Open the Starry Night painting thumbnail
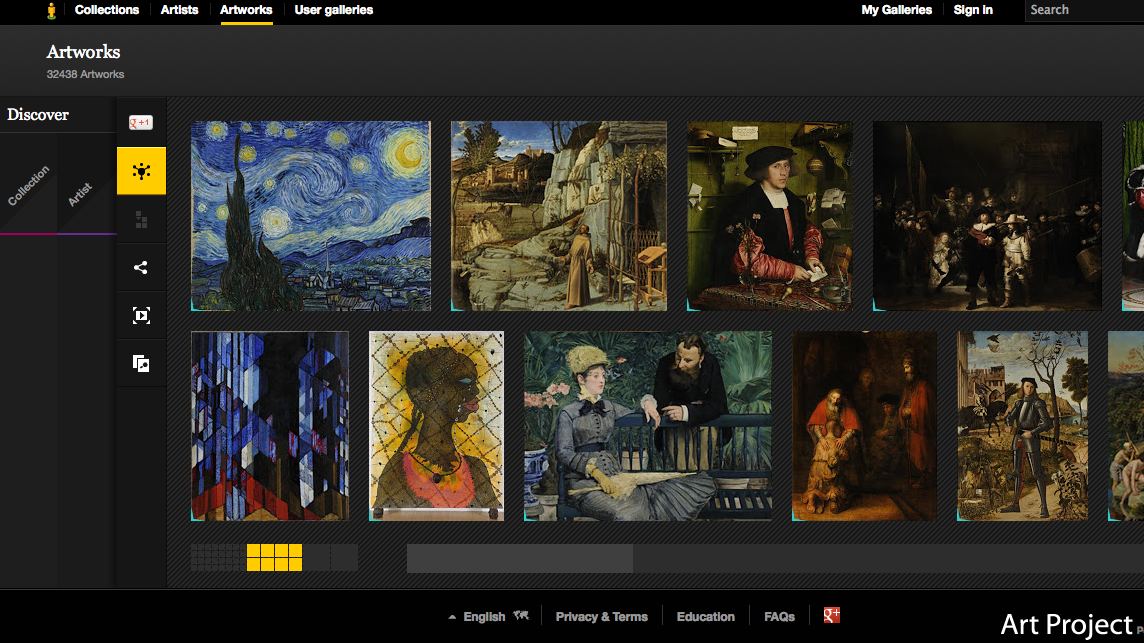The image size is (1144, 643). (x=311, y=216)
